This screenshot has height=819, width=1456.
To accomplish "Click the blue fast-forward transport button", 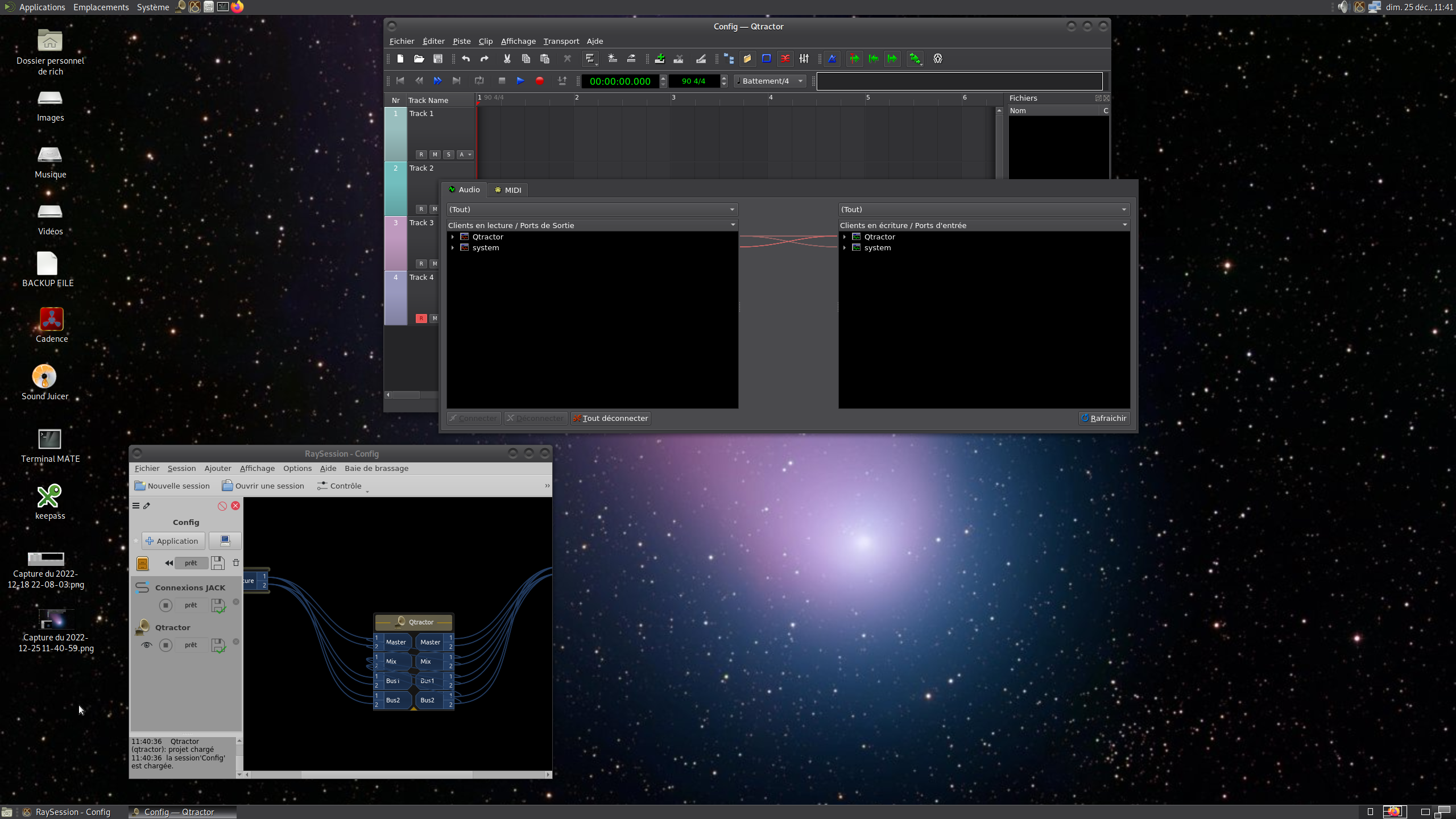I will (x=437, y=81).
